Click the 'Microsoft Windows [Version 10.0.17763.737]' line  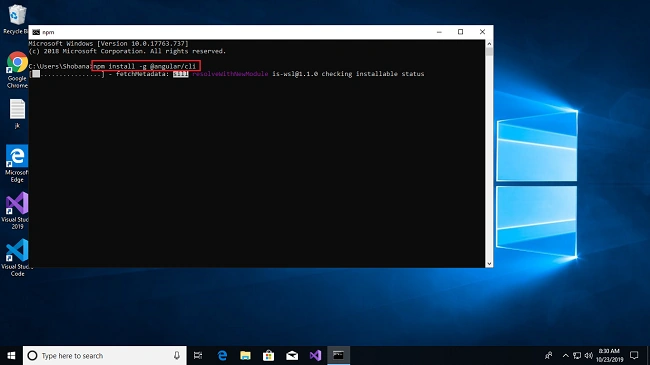click(109, 44)
